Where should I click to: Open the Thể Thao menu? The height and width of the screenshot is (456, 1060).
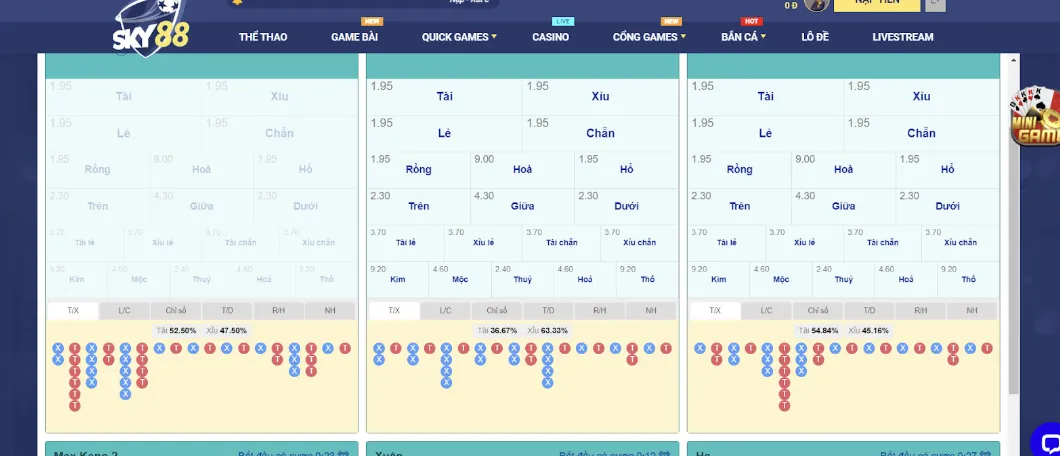[x=263, y=37]
